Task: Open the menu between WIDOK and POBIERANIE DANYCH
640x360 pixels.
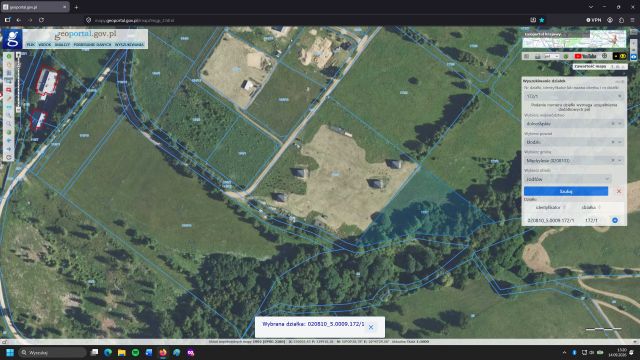Action: click(x=62, y=44)
